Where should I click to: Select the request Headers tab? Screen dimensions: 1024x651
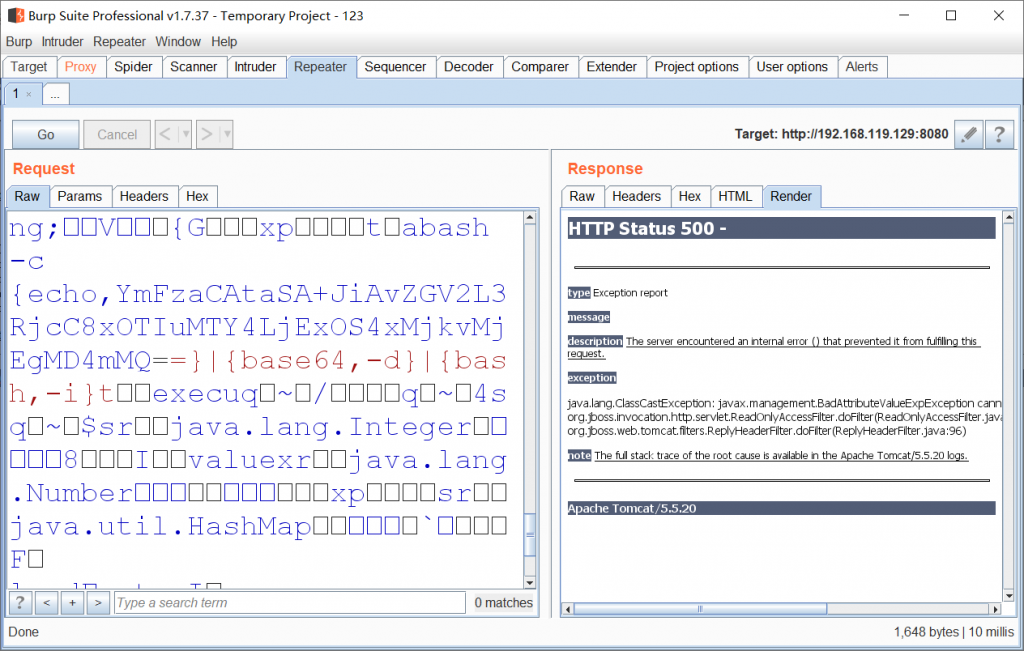point(144,197)
